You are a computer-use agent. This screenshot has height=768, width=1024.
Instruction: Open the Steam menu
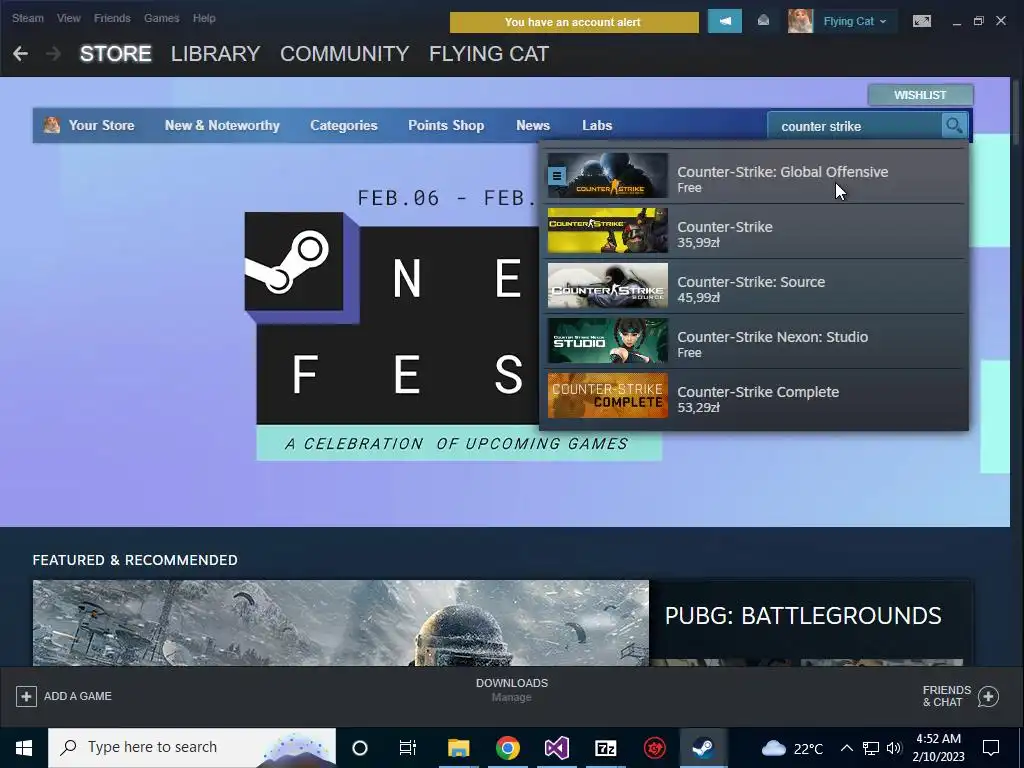tap(27, 18)
